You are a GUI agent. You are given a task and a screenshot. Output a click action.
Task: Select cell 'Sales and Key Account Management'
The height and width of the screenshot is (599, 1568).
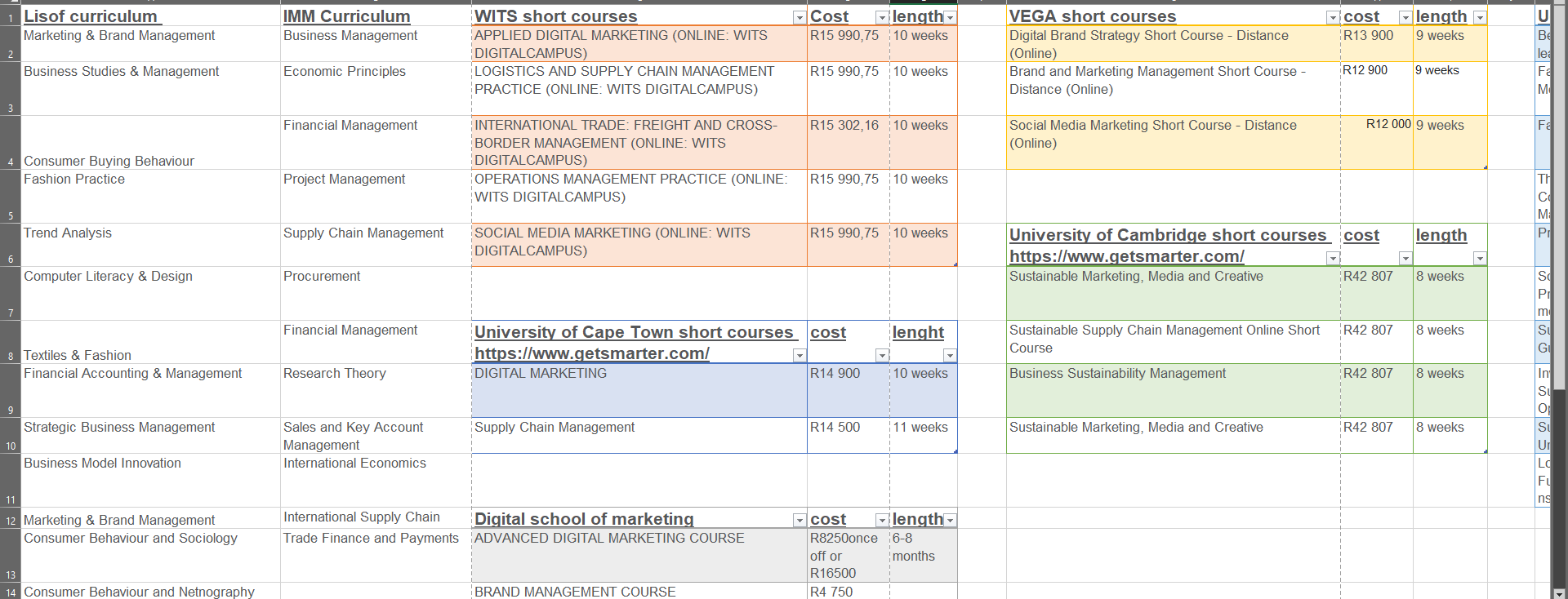click(x=376, y=436)
